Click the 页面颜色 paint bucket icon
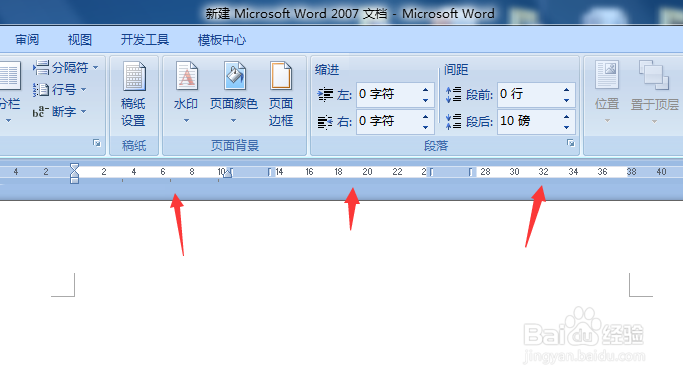This screenshot has height=380, width=683. click(x=234, y=76)
